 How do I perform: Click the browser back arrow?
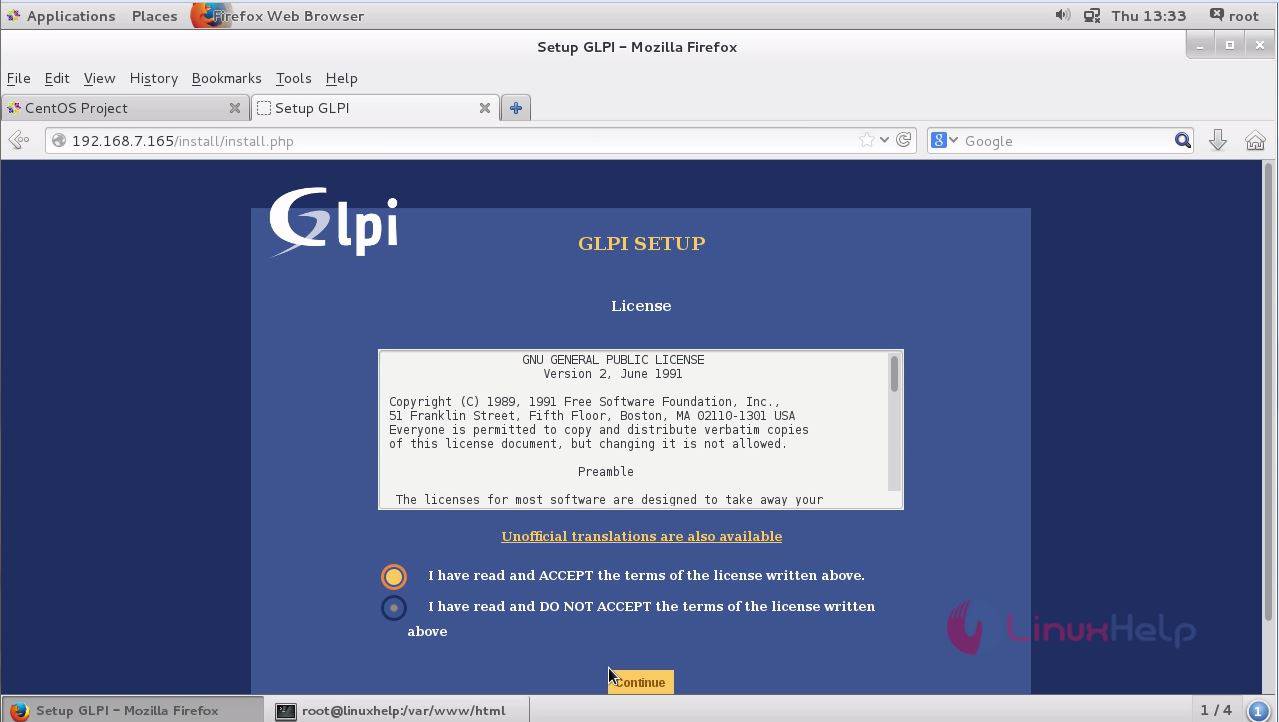(x=19, y=141)
